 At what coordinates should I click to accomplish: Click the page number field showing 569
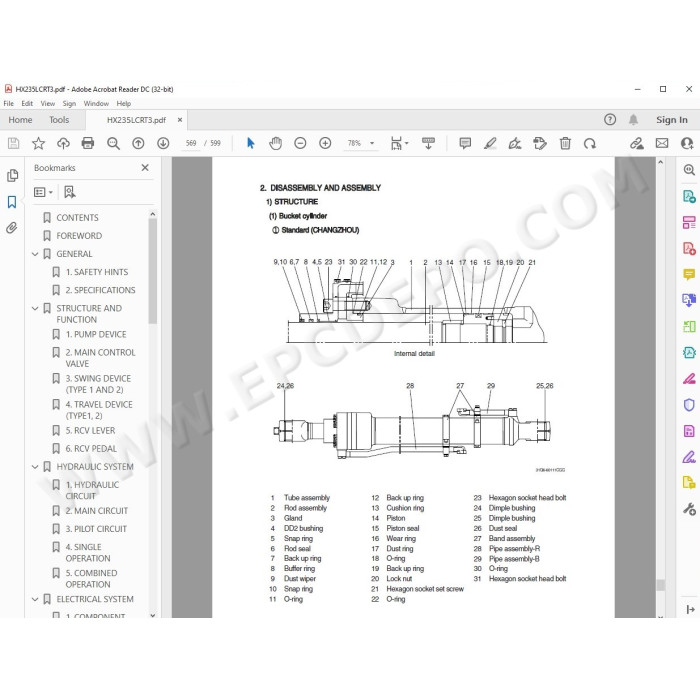pos(191,143)
